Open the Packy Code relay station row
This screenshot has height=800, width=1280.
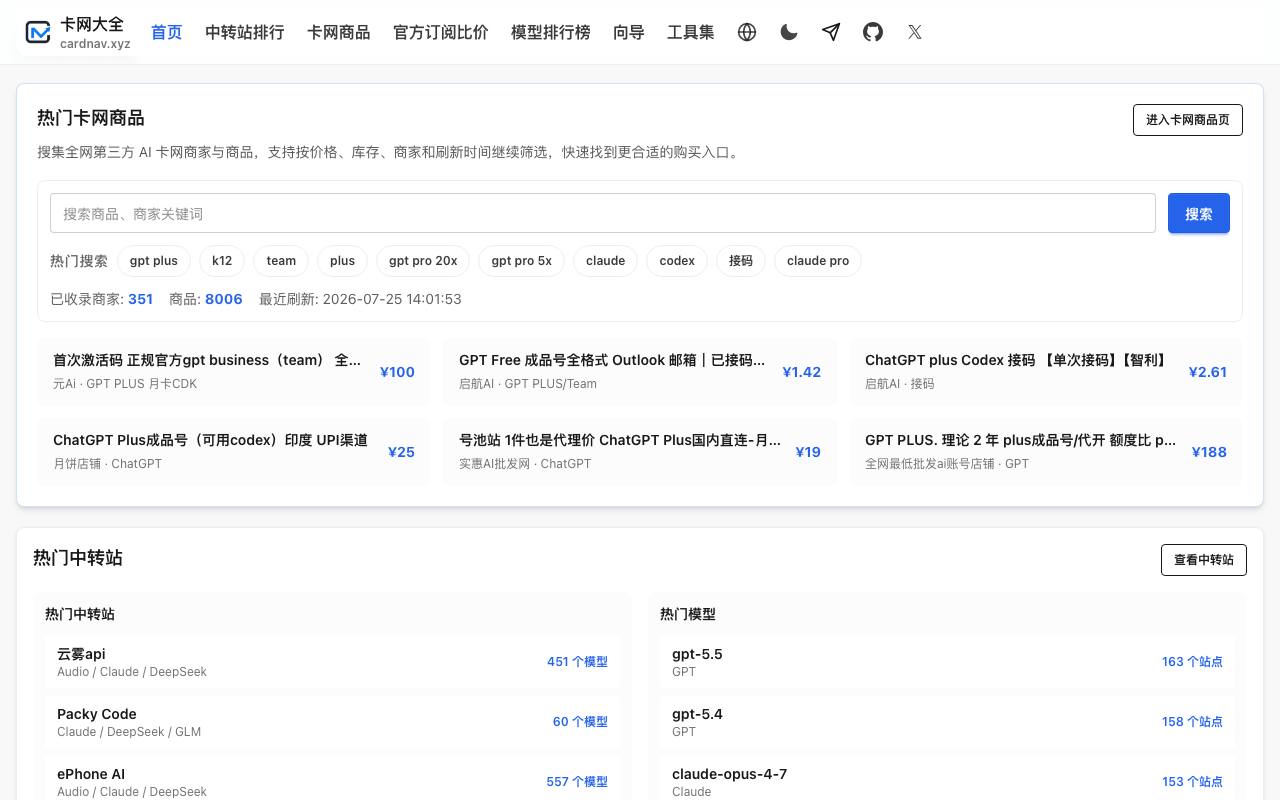[x=332, y=722]
